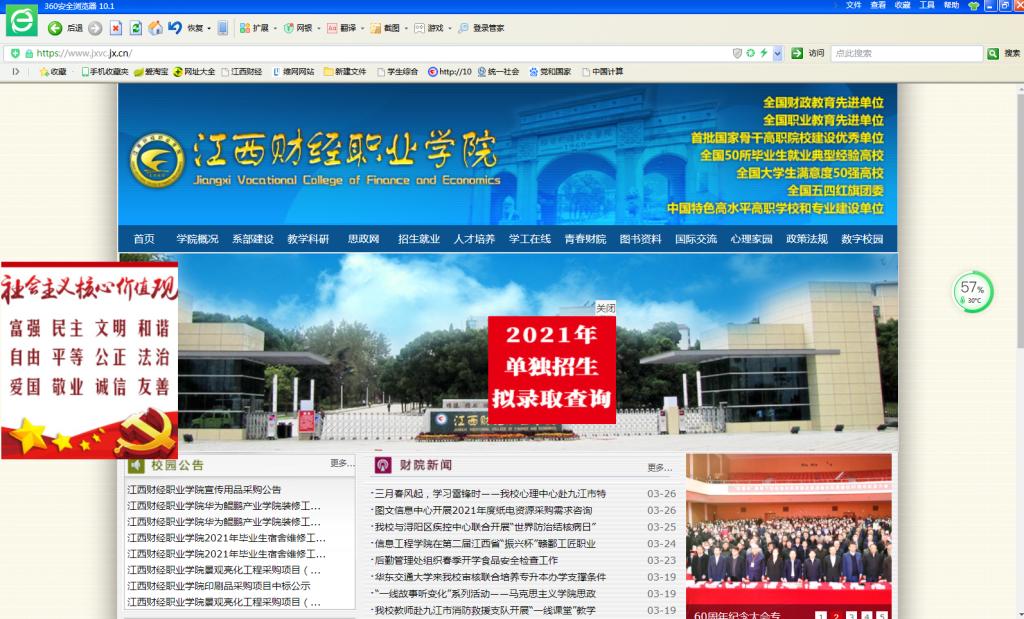Open the 截图 screenshot dropdown arrow
The width and height of the screenshot is (1024, 619).
(x=407, y=28)
